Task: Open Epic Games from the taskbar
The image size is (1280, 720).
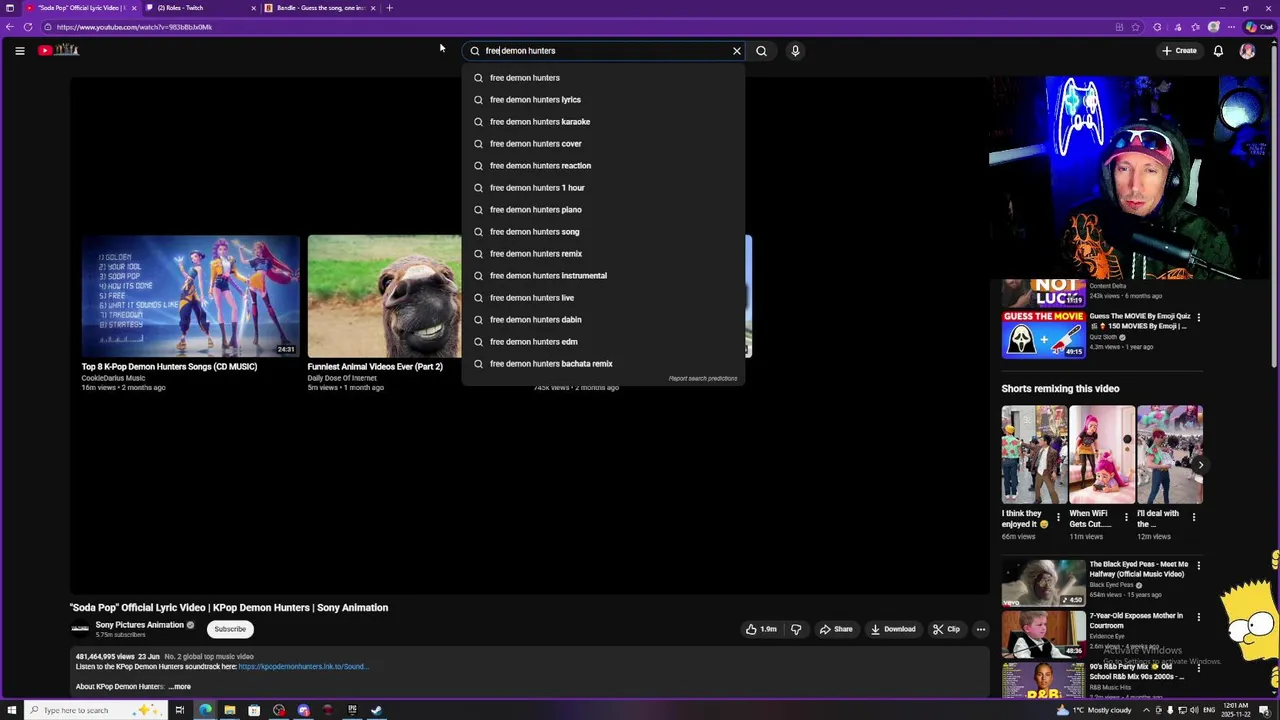Action: tap(352, 710)
